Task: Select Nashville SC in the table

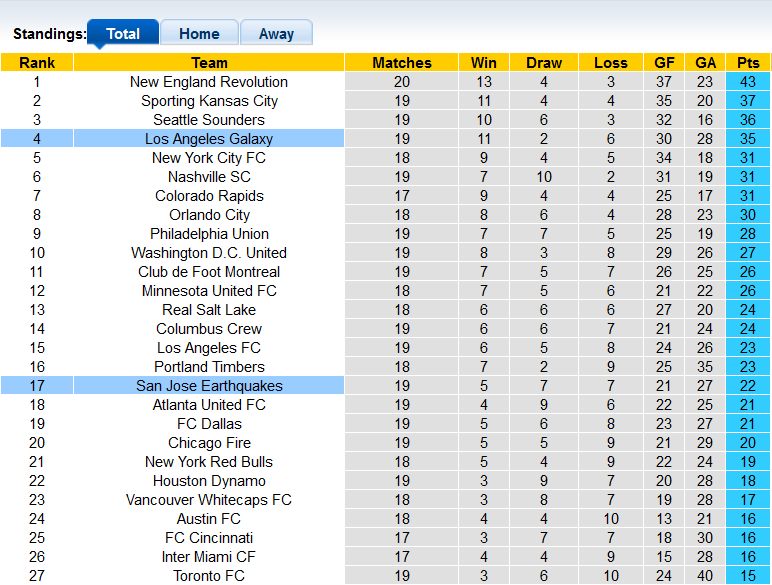Action: (209, 177)
